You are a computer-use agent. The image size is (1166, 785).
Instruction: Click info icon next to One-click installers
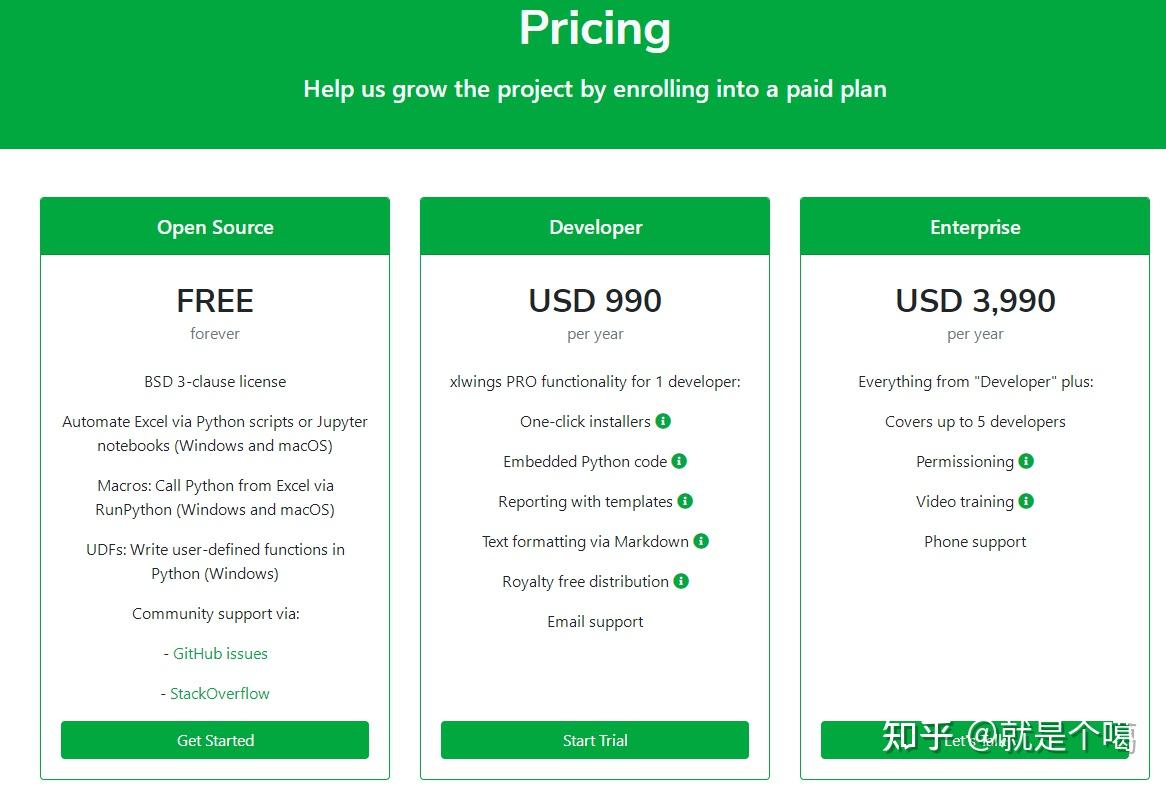tap(663, 421)
